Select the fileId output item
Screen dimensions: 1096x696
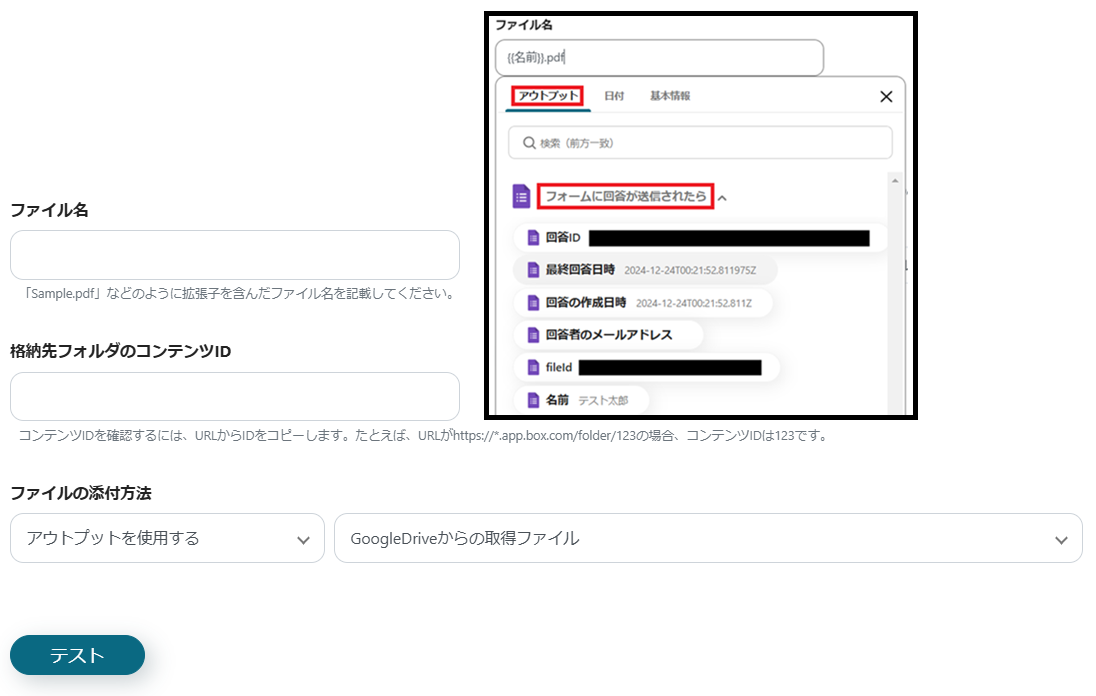coord(647,367)
